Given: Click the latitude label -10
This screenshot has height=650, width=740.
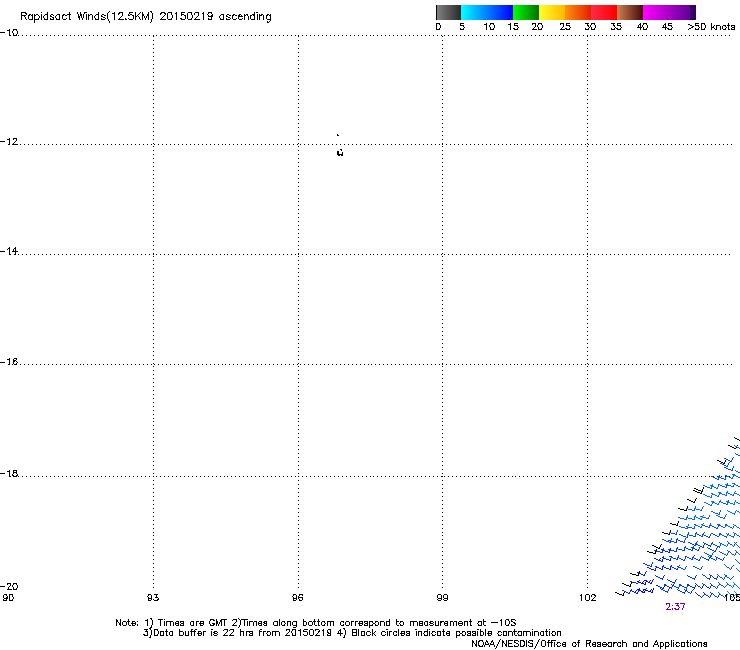Looking at the screenshot, I should tap(9, 33).
